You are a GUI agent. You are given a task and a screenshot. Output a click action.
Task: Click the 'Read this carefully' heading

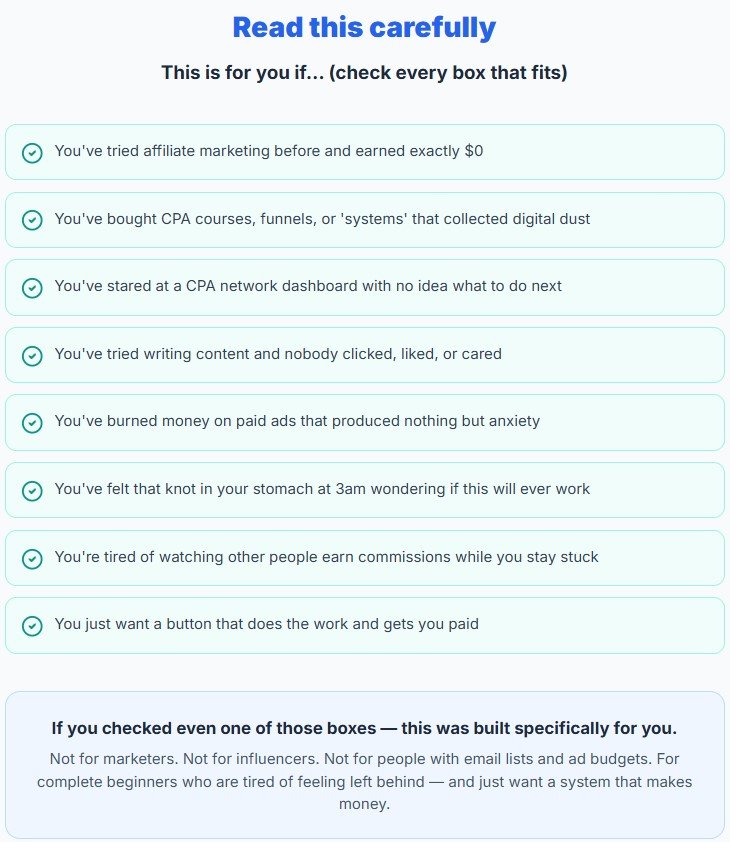pyautogui.click(x=364, y=27)
